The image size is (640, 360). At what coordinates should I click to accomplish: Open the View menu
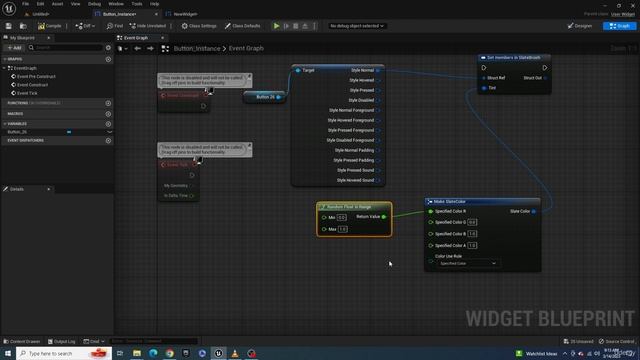(76, 4)
